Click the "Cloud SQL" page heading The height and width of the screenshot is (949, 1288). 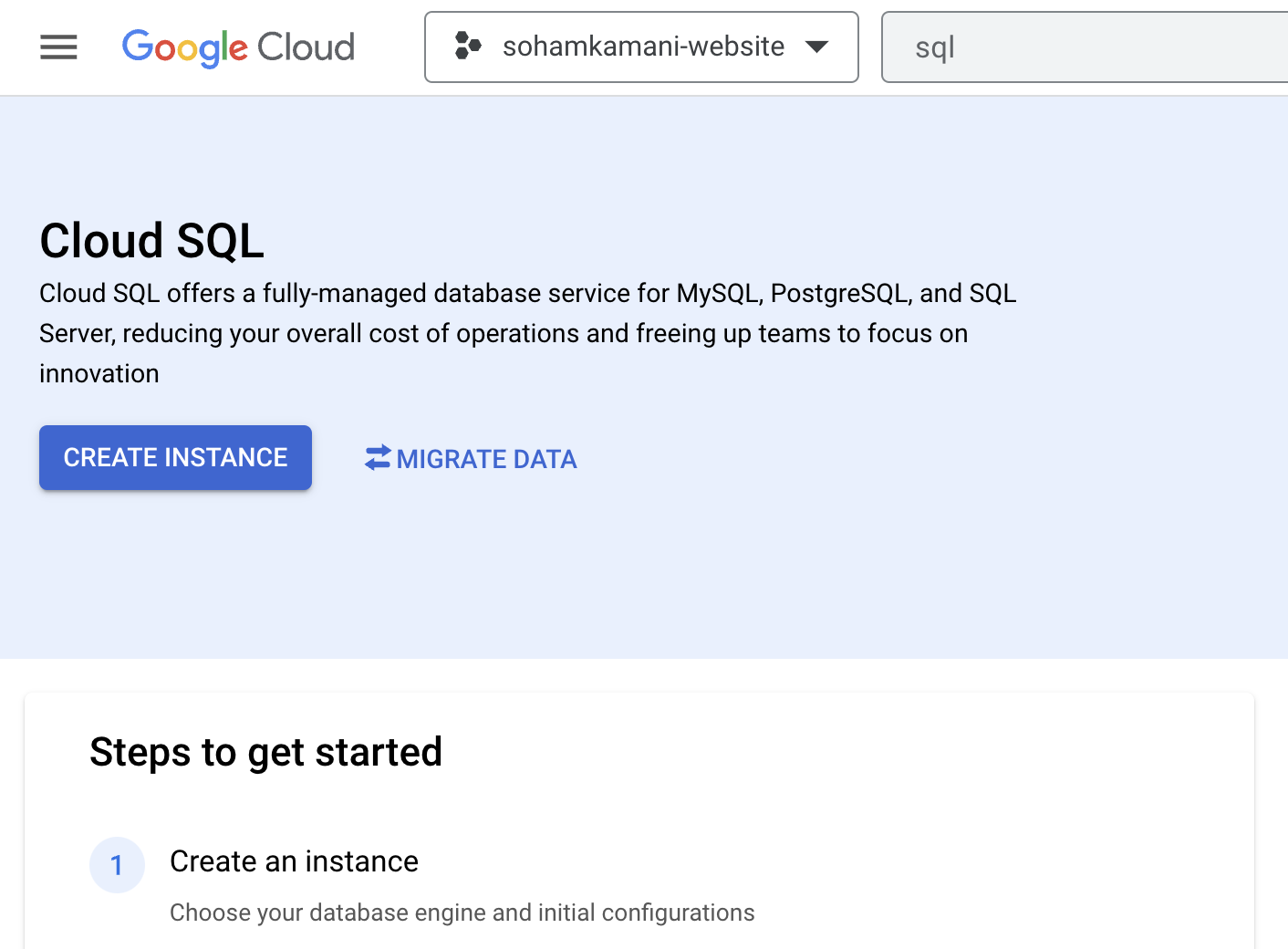pyautogui.click(x=151, y=241)
